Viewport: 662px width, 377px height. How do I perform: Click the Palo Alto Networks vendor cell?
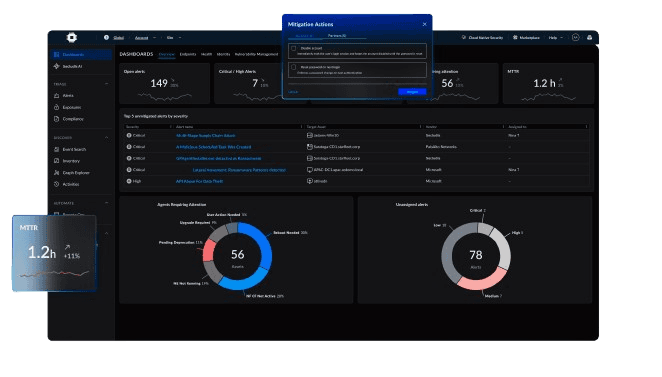(441, 147)
